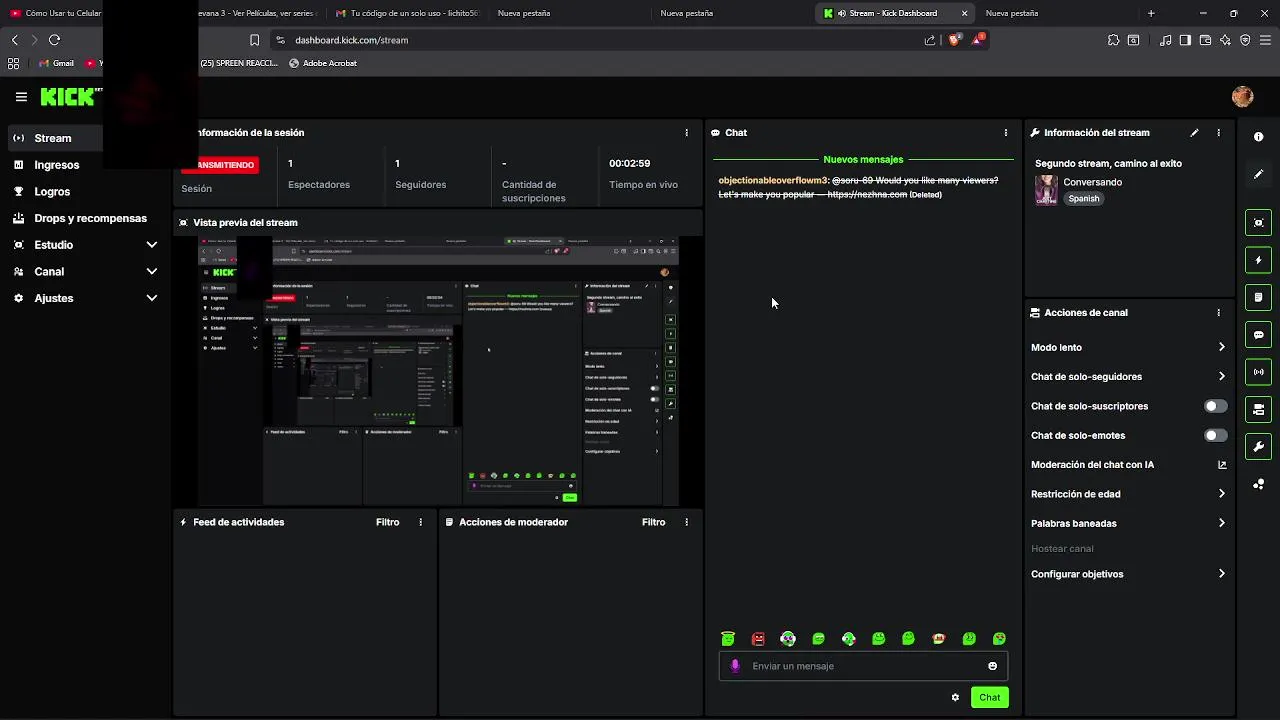Open Modo lento options chevron

(1221, 347)
